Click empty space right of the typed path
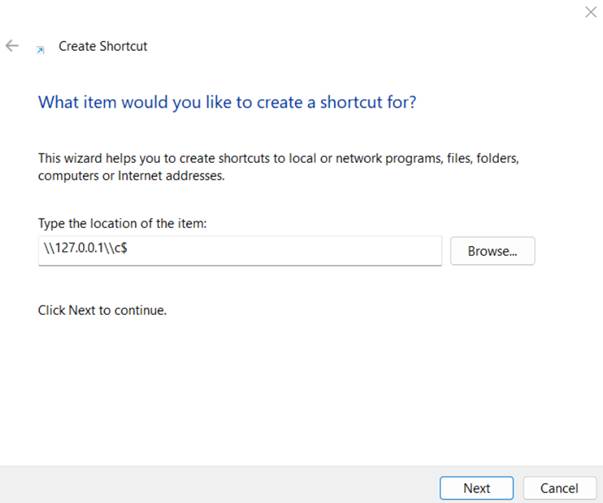Image resolution: width=603 pixels, height=503 pixels. 300,251
